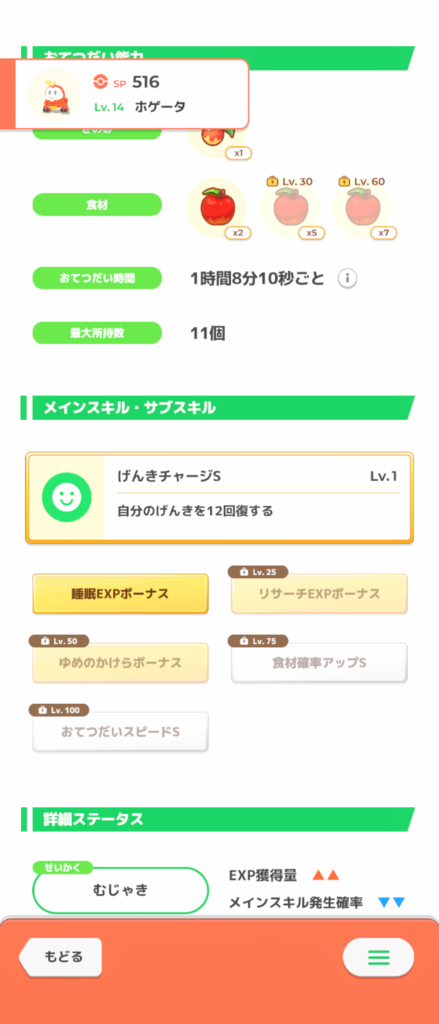The width and height of the screenshot is (439, 1024).
Task: Tap the locked ゆめのかけらボーナス sub skill
Action: click(x=120, y=663)
